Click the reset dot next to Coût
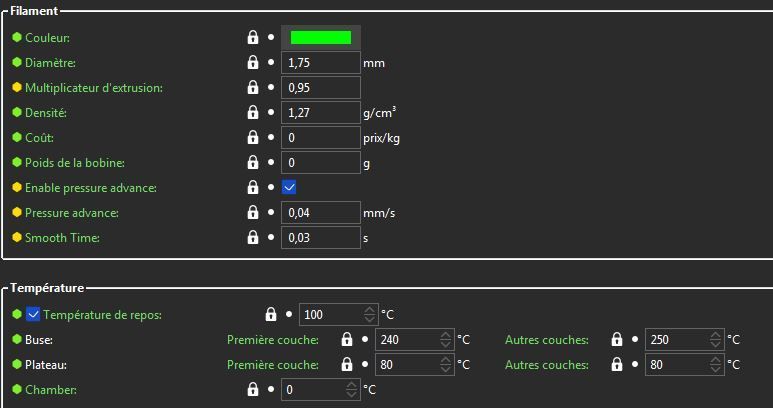773x408 pixels. point(271,137)
